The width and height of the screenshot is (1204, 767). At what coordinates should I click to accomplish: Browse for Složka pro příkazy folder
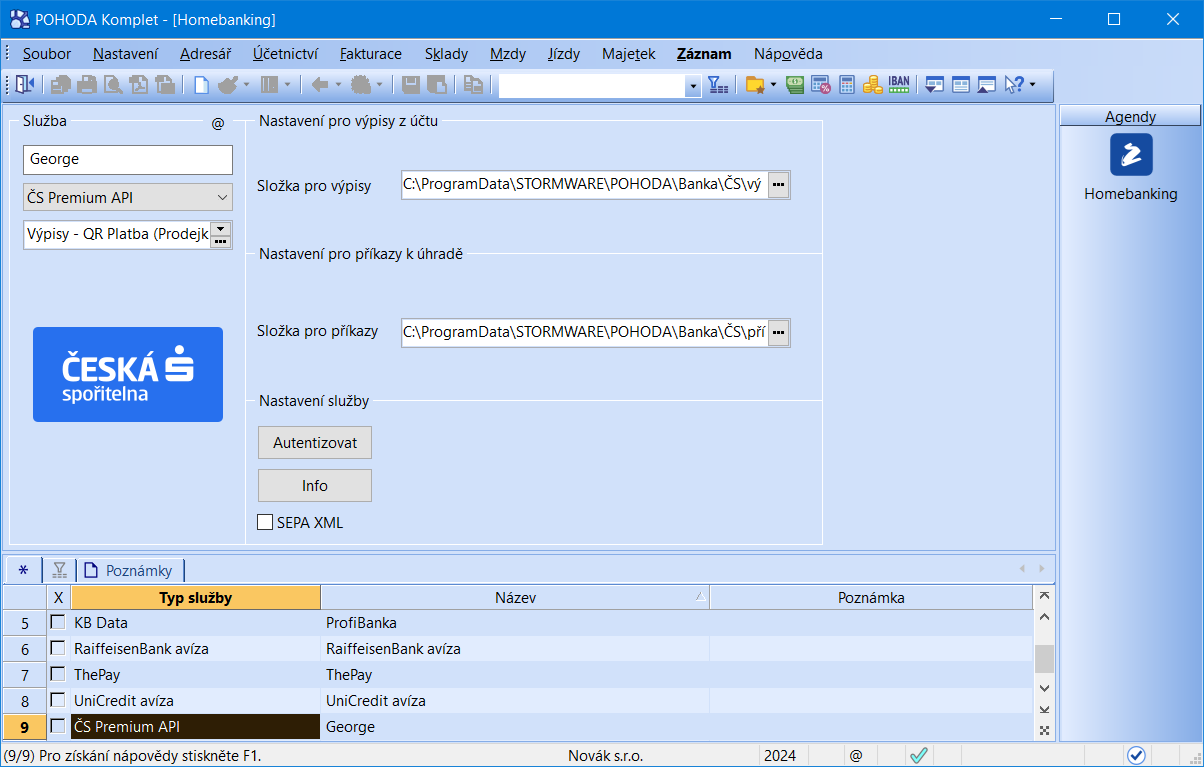pos(778,332)
